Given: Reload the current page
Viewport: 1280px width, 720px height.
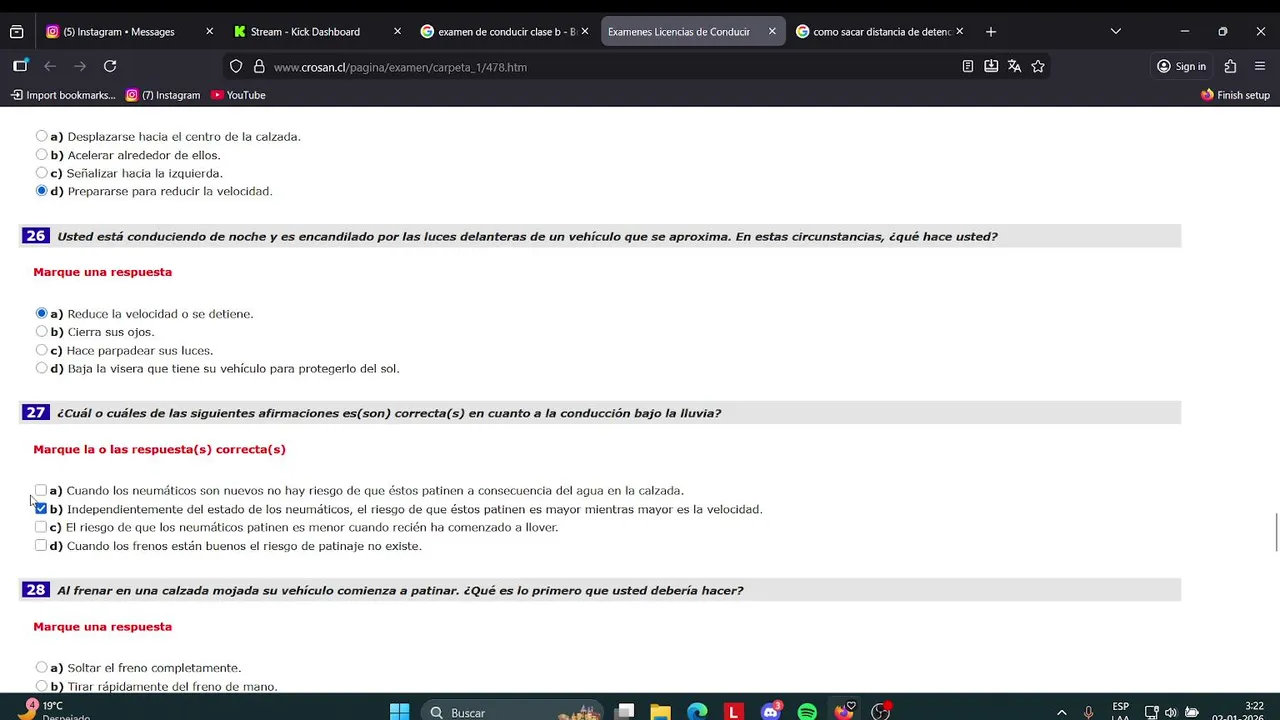Looking at the screenshot, I should coord(110,66).
